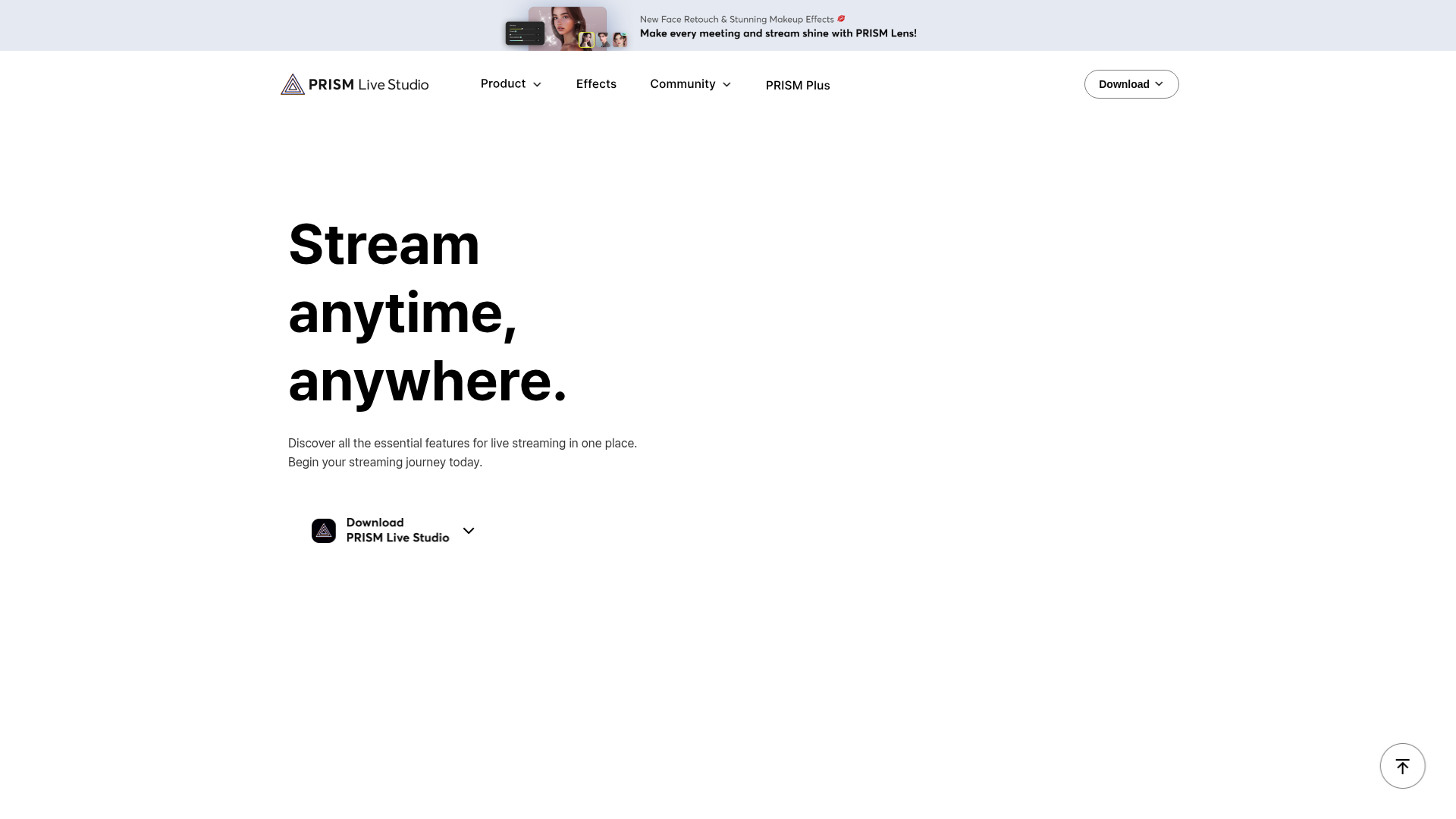The height and width of the screenshot is (819, 1456).
Task: Click a slider in the banner settings panel
Action: [x=522, y=29]
